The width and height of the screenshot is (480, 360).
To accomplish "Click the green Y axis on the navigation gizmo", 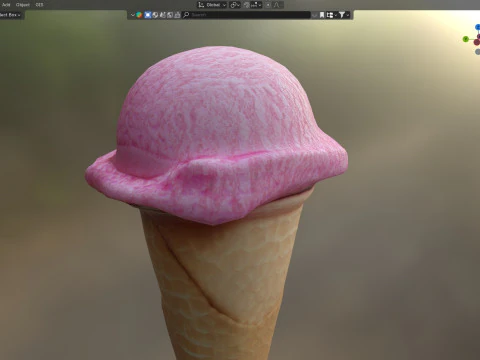I will click(466, 39).
